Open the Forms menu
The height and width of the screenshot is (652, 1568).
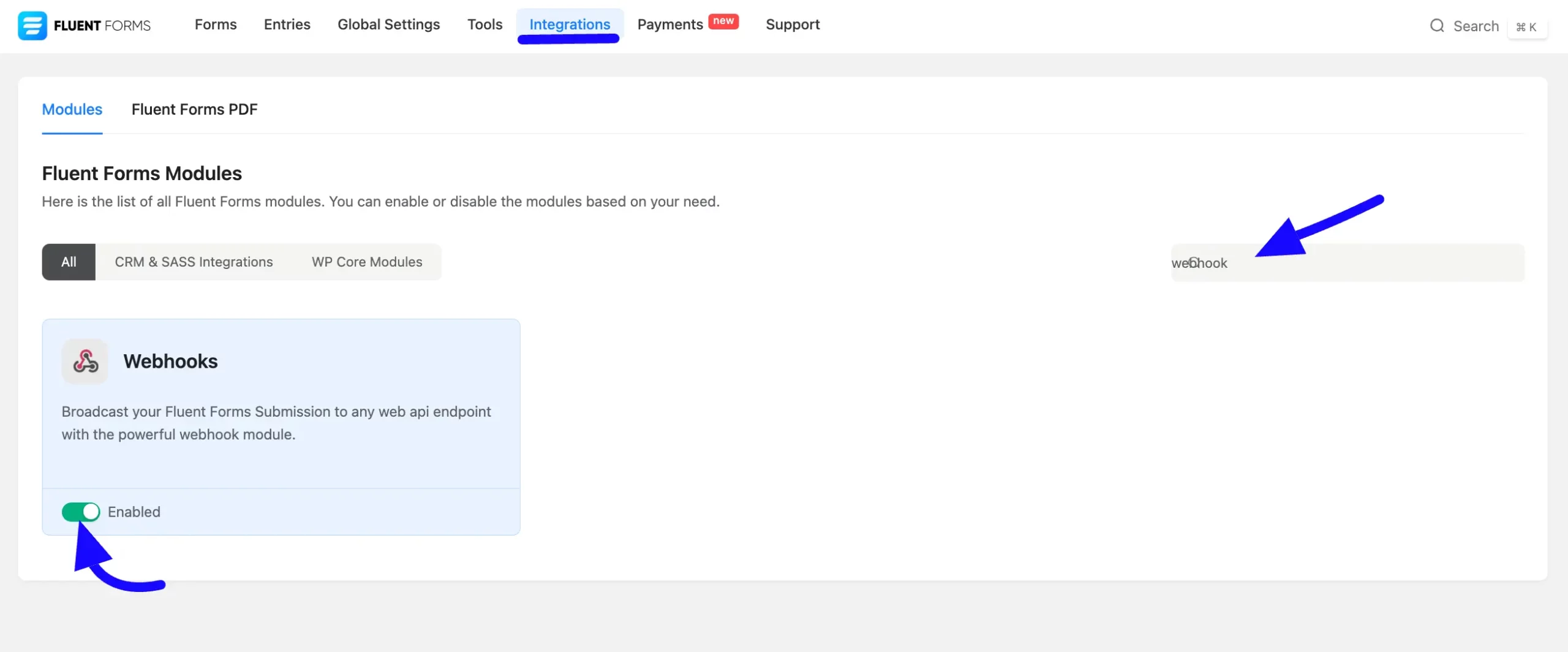(216, 25)
